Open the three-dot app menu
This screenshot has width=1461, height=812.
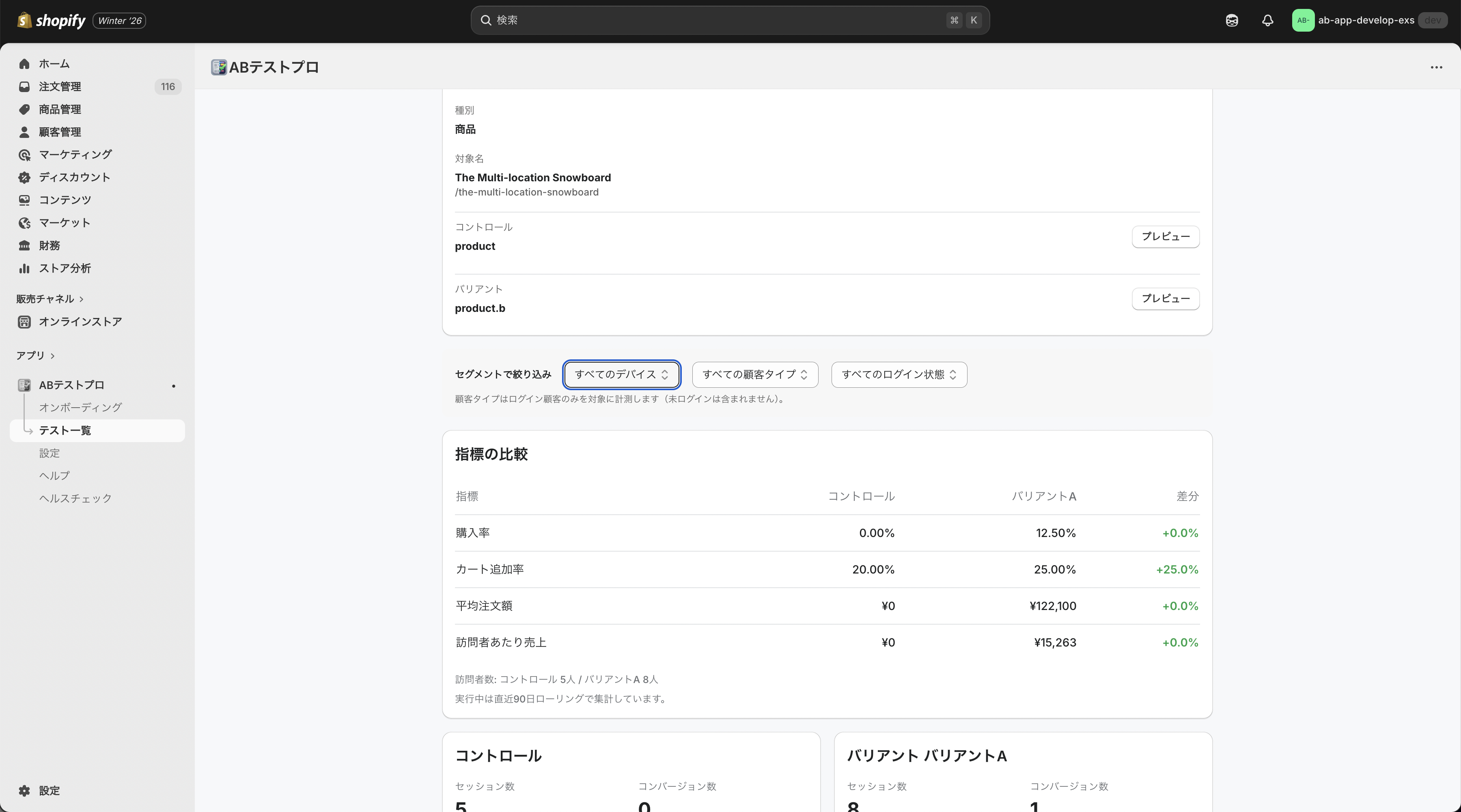(1436, 67)
